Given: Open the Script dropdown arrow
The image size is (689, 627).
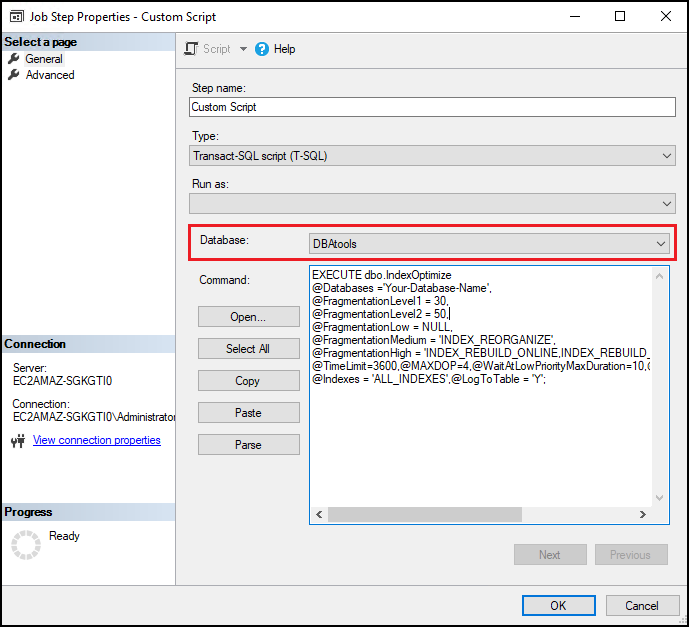Looking at the screenshot, I should pos(243,49).
